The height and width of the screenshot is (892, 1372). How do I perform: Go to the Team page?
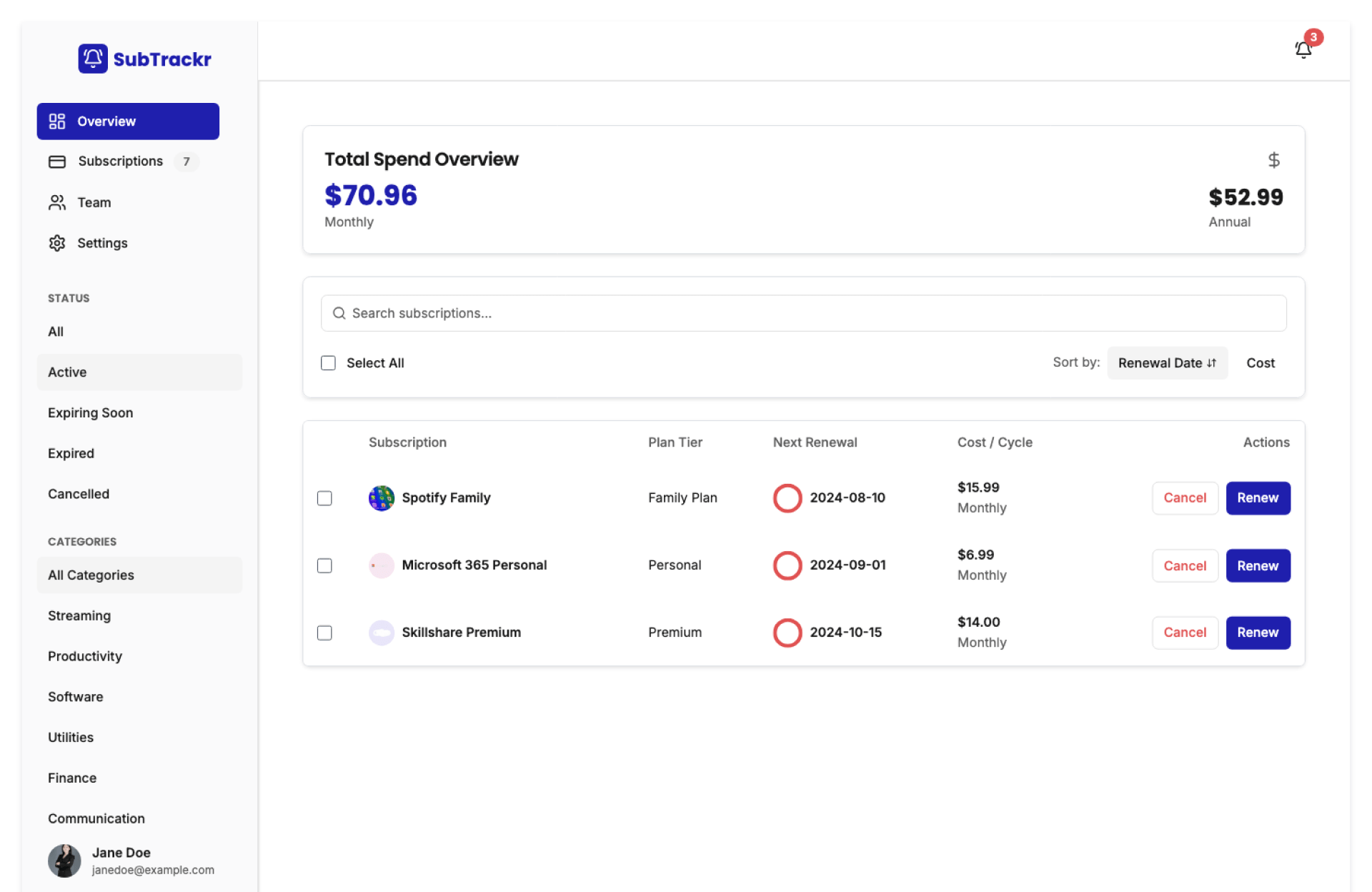pyautogui.click(x=94, y=203)
